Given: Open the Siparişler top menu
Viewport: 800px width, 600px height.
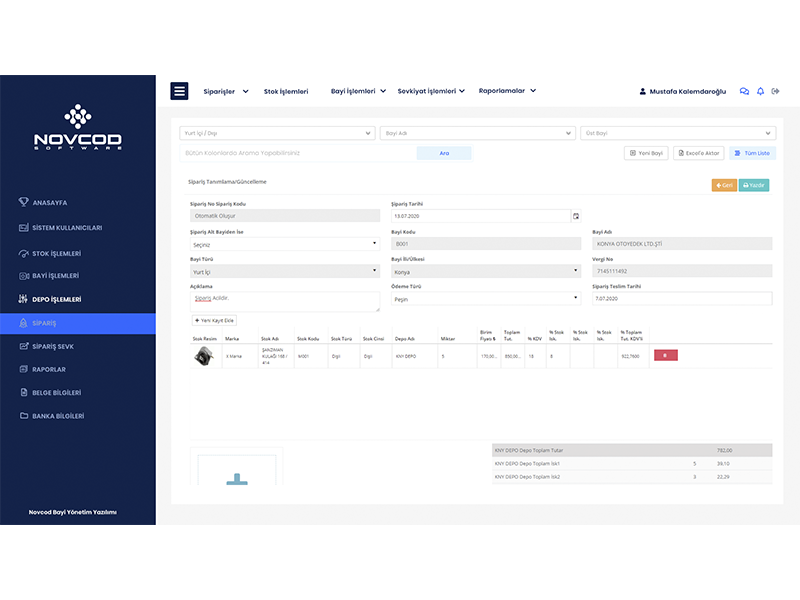Looking at the screenshot, I should click(224, 91).
